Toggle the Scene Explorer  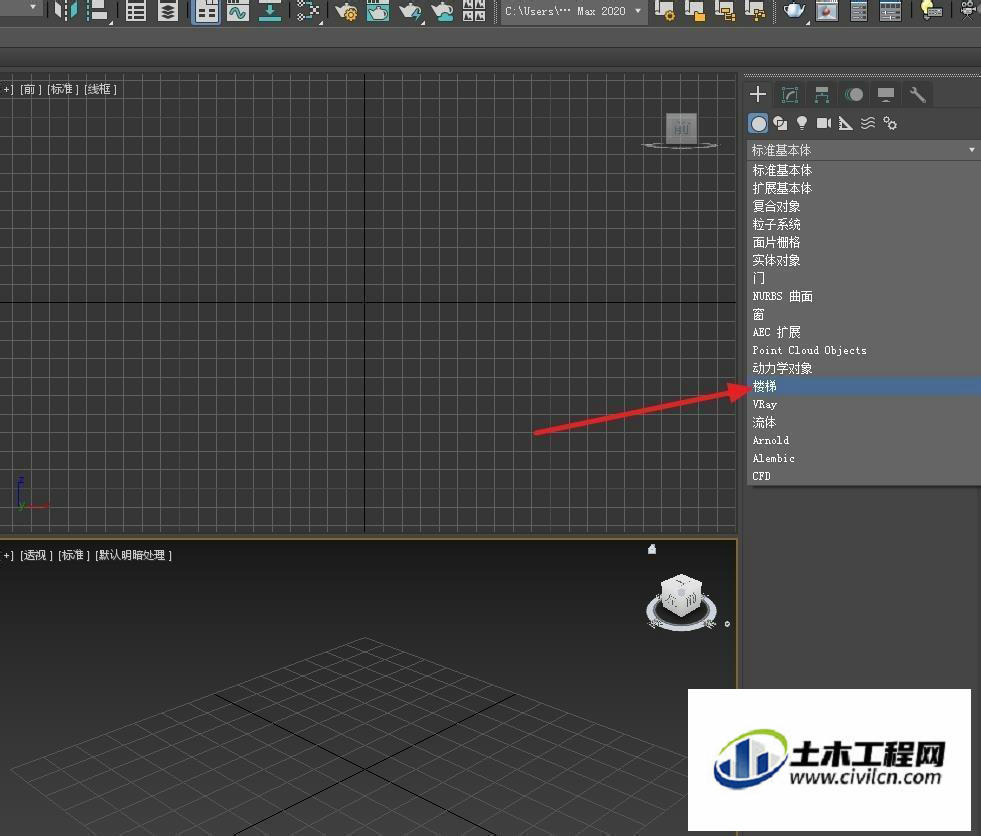click(136, 11)
